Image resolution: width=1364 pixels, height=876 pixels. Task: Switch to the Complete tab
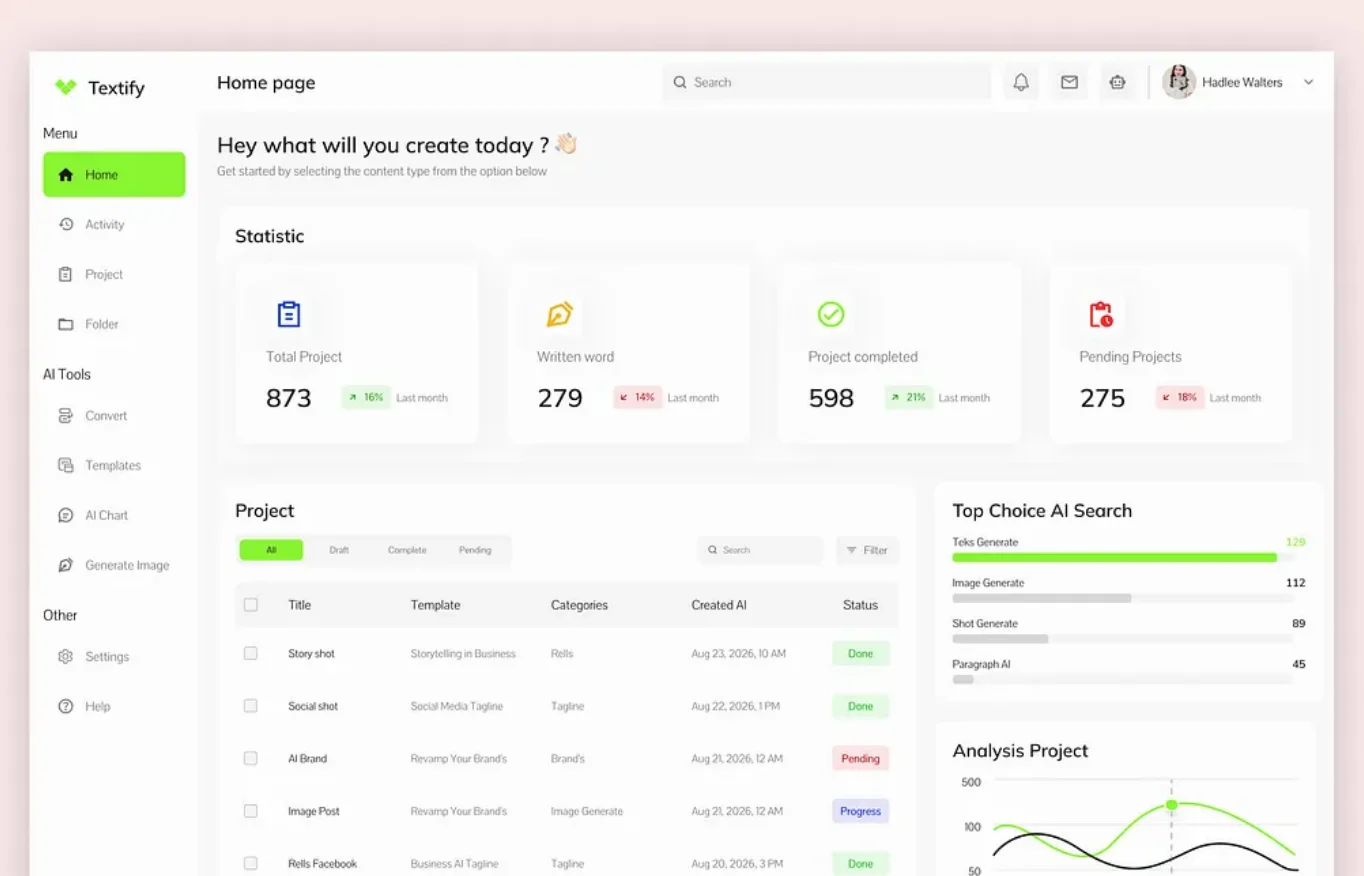point(407,550)
